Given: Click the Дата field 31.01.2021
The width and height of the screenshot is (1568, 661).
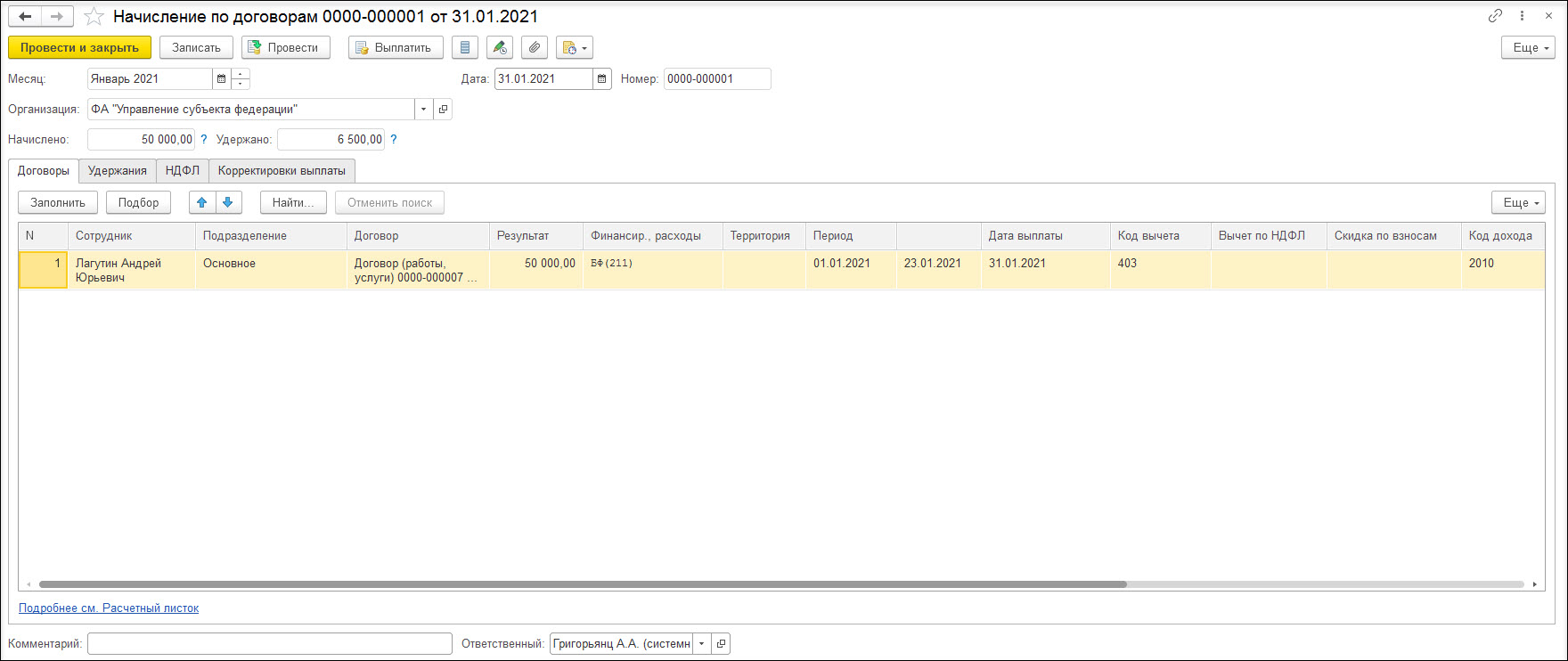Looking at the screenshot, I should coord(543,79).
